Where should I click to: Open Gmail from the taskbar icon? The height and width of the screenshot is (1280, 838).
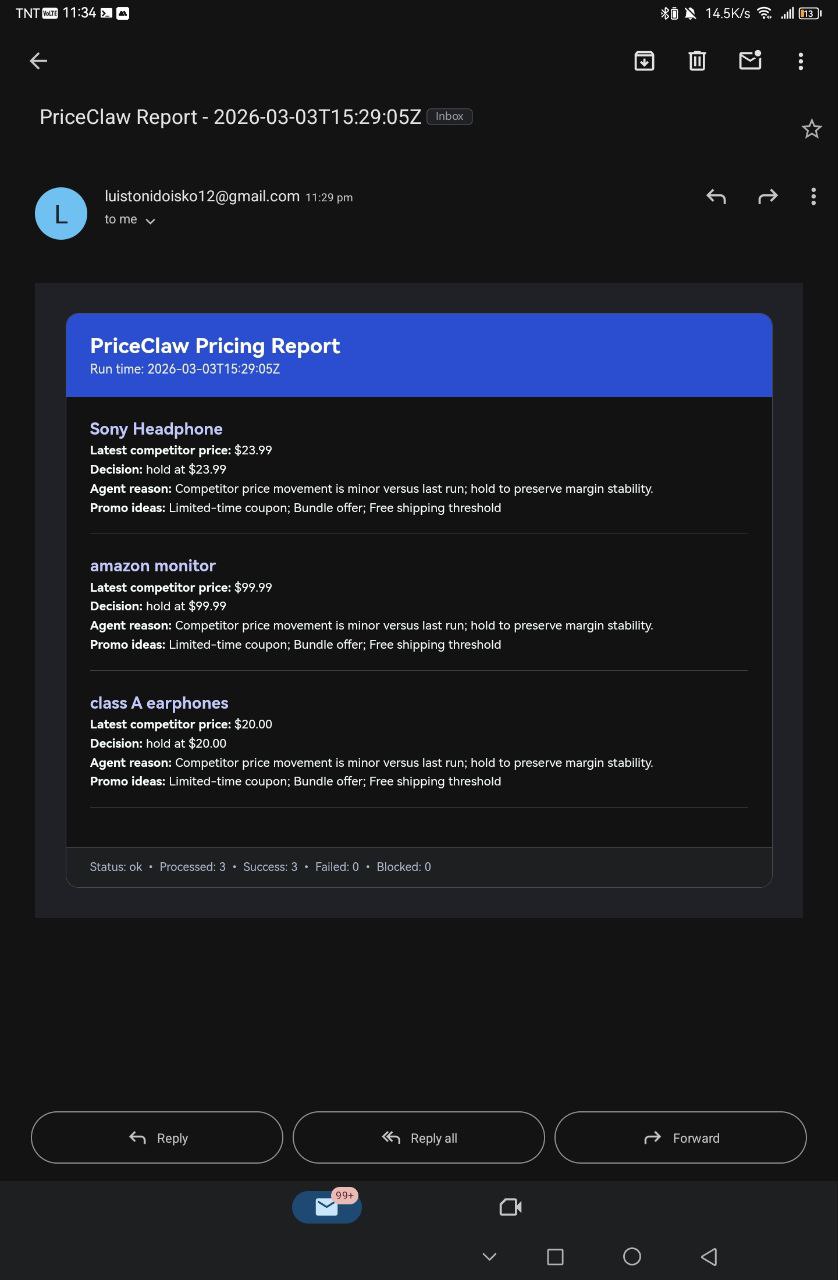[x=326, y=1207]
